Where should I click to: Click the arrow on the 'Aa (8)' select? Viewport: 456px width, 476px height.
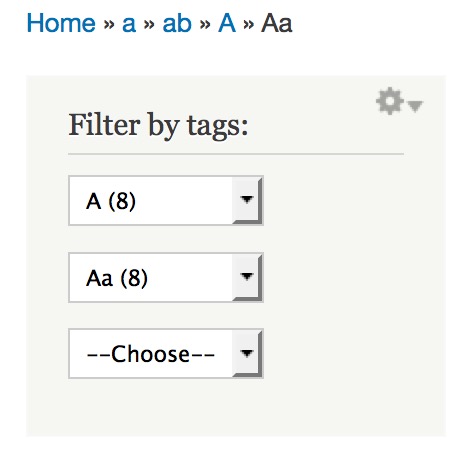click(x=247, y=278)
